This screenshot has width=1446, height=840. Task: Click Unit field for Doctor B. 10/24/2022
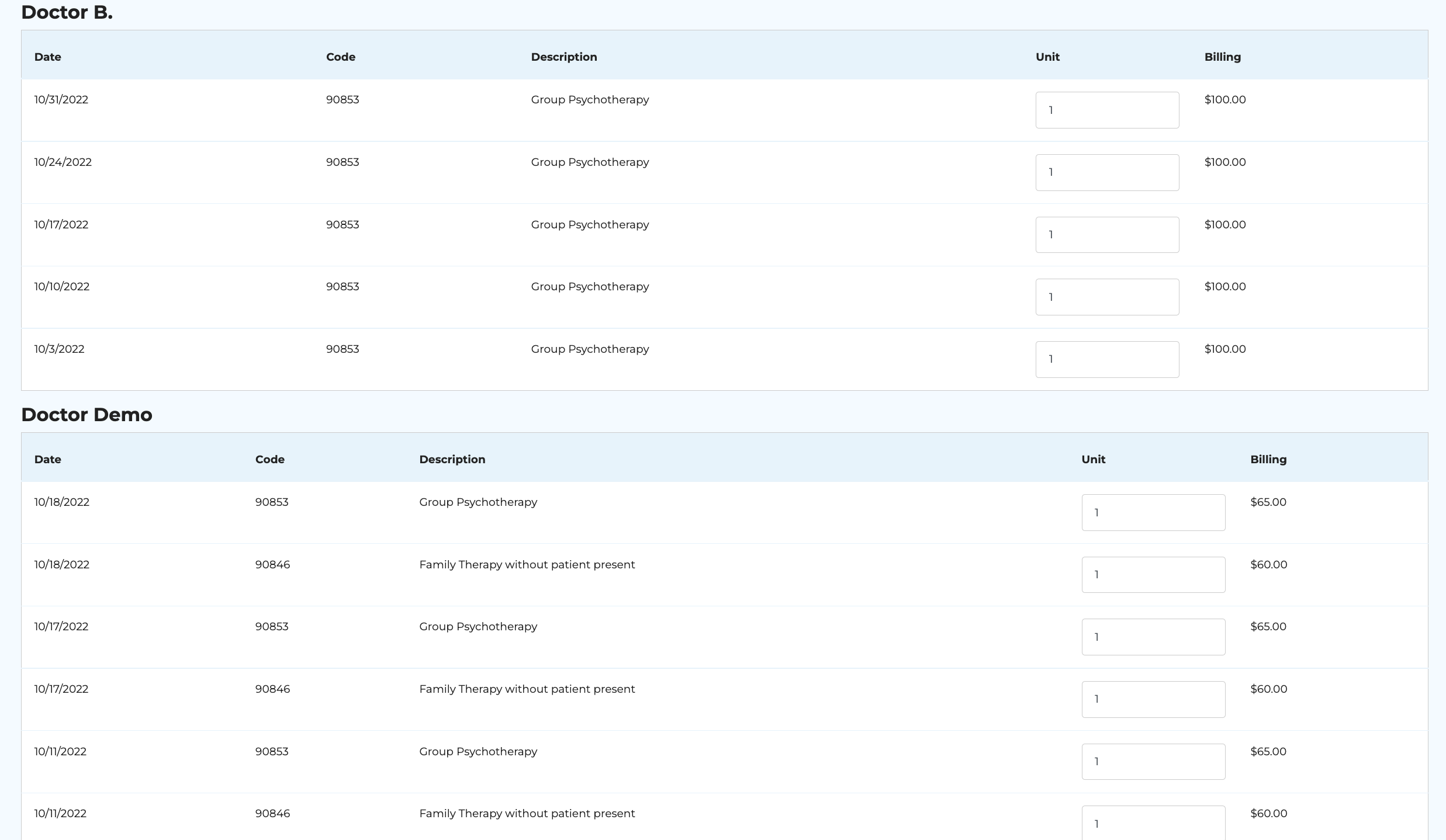click(x=1106, y=172)
